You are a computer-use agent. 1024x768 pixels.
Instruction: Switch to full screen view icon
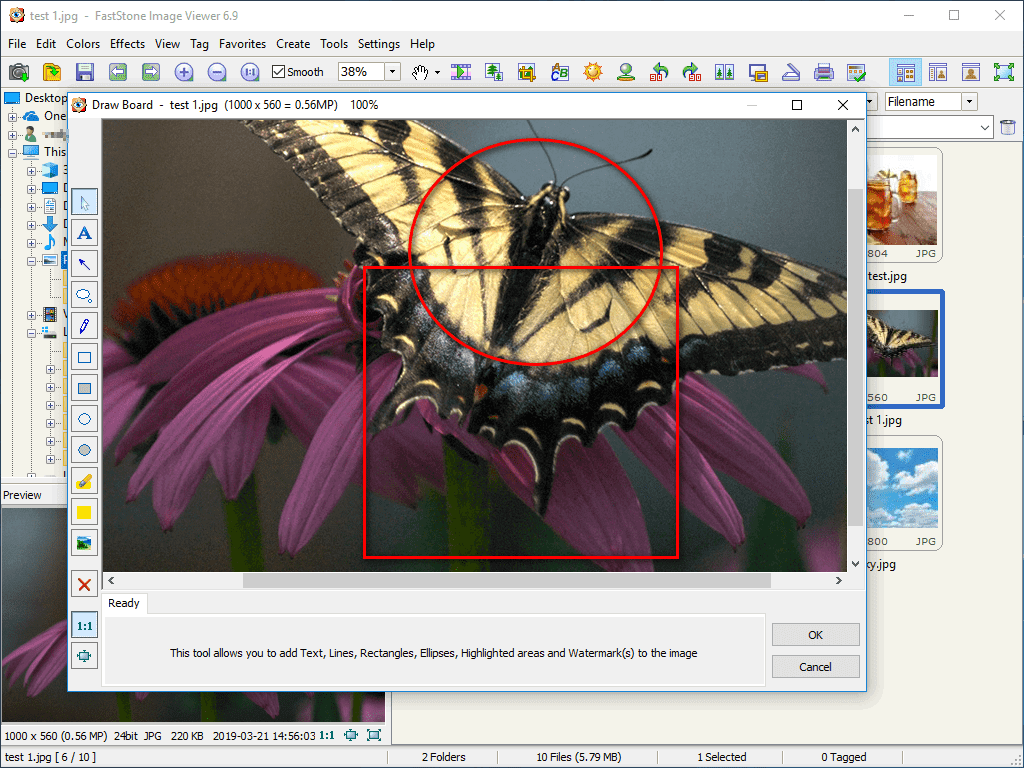tap(1003, 72)
